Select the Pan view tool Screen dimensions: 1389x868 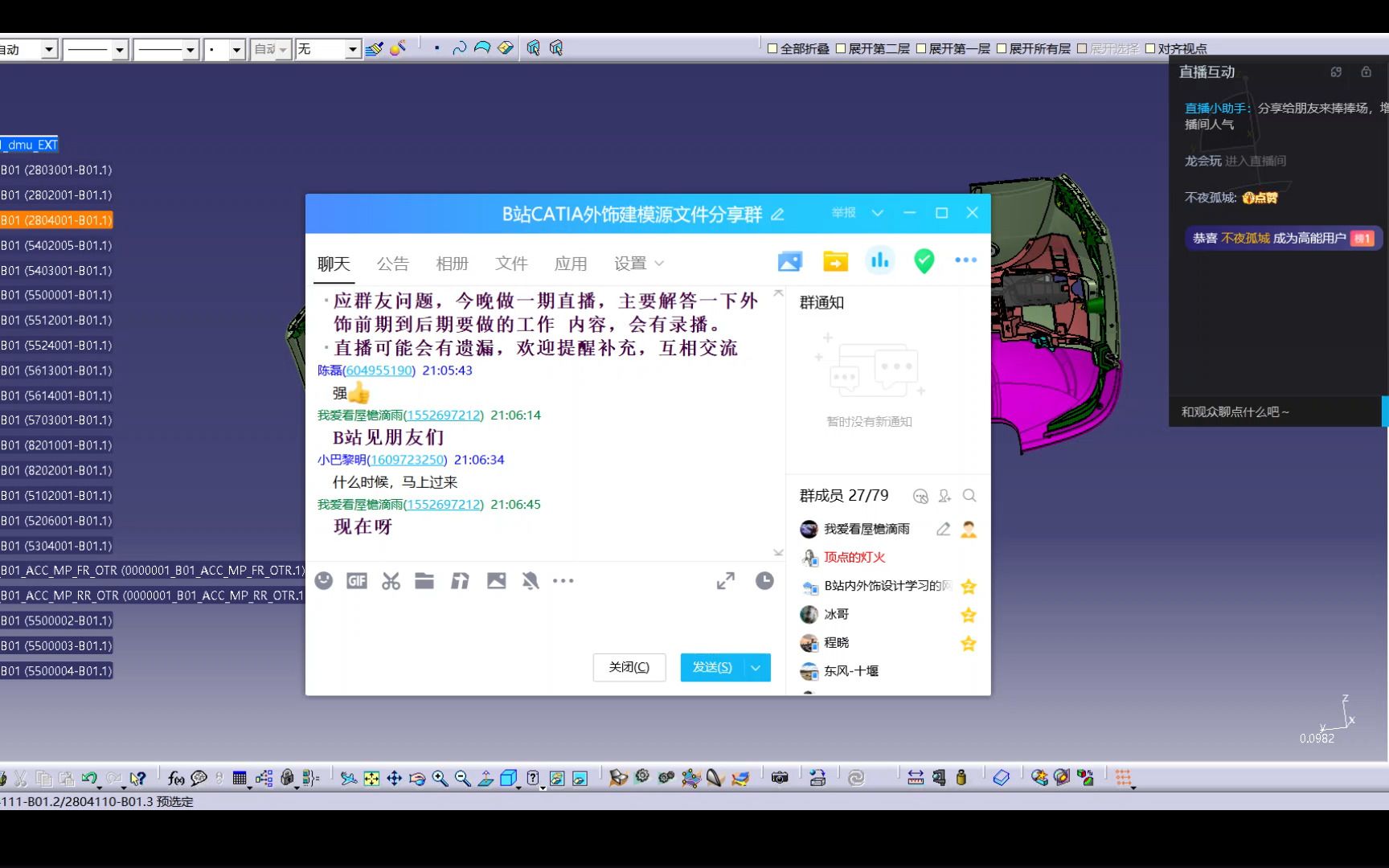[394, 777]
